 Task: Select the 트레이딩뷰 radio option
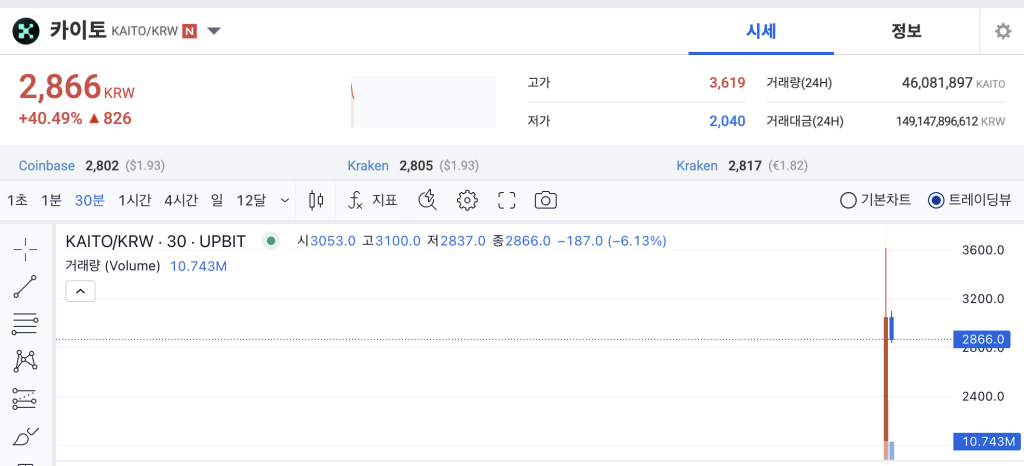point(970,200)
